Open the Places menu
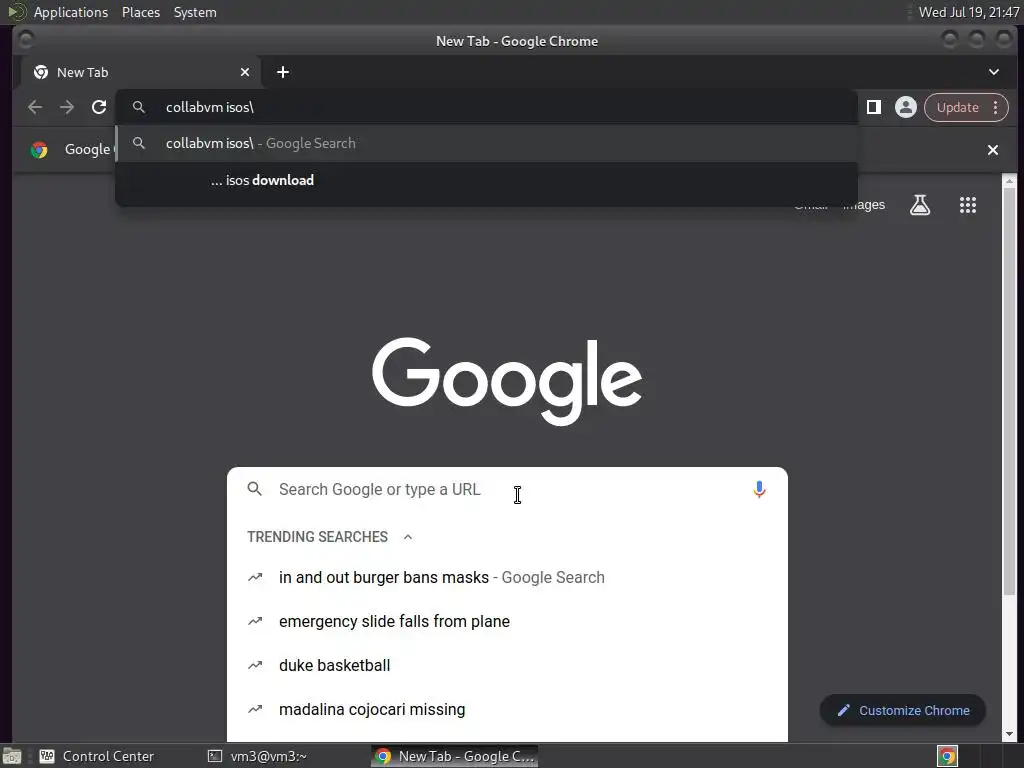 point(141,12)
